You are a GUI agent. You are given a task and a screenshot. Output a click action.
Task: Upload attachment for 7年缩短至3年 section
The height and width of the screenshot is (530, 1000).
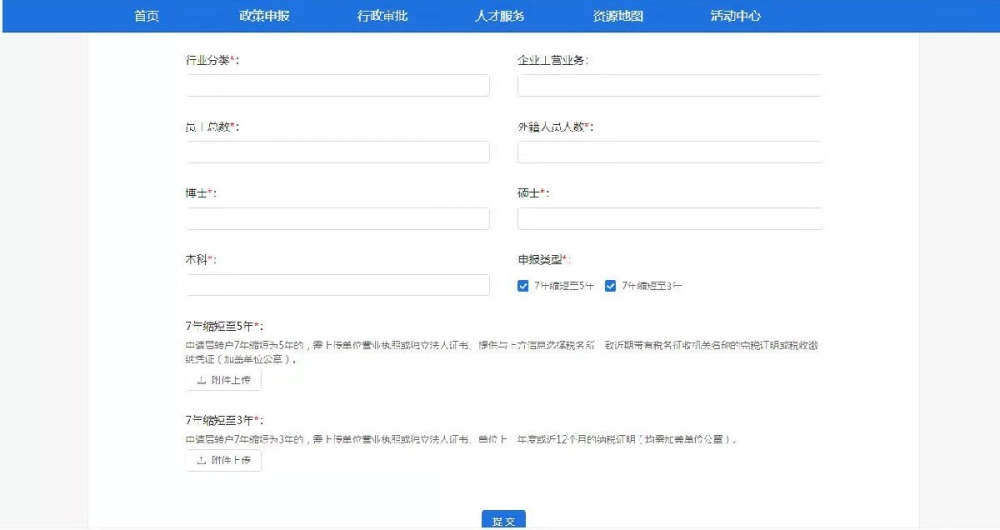[224, 460]
